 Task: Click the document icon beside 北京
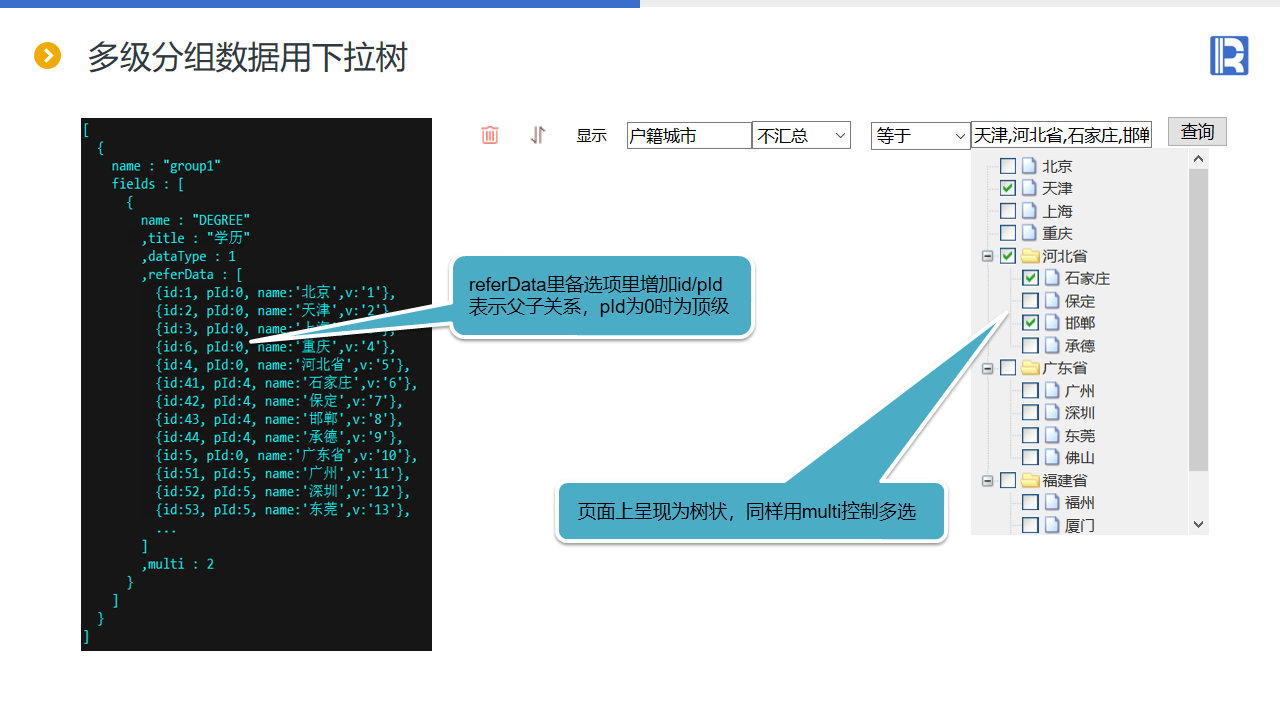[x=1028, y=166]
